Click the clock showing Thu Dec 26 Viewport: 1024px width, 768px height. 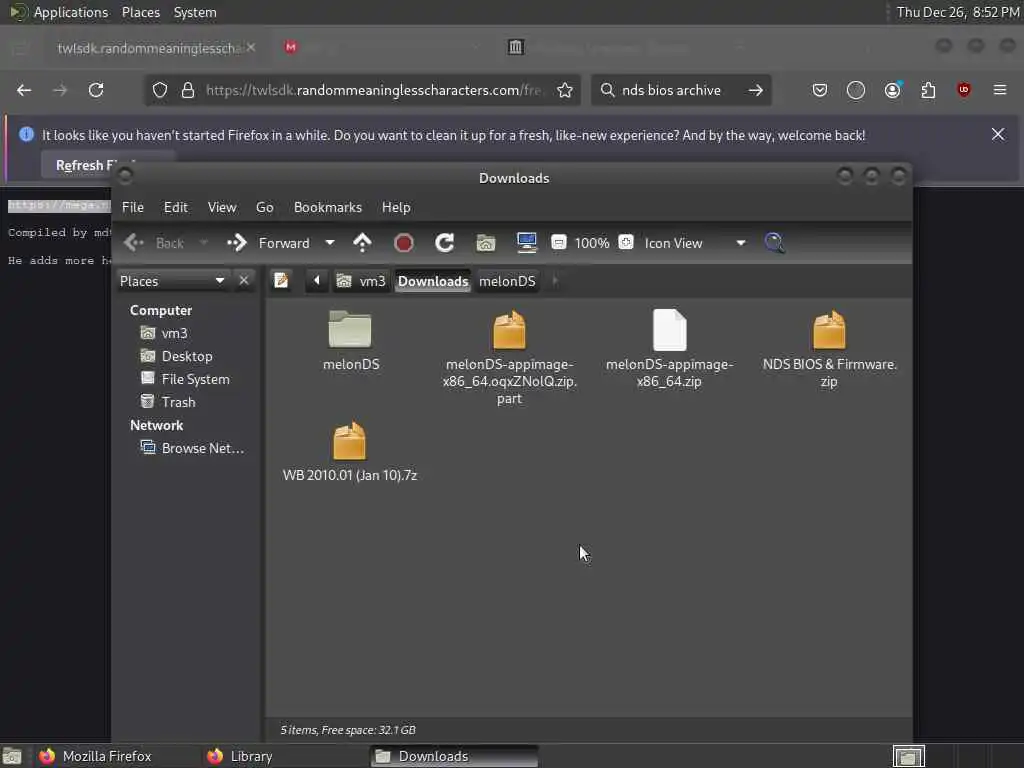(x=957, y=12)
